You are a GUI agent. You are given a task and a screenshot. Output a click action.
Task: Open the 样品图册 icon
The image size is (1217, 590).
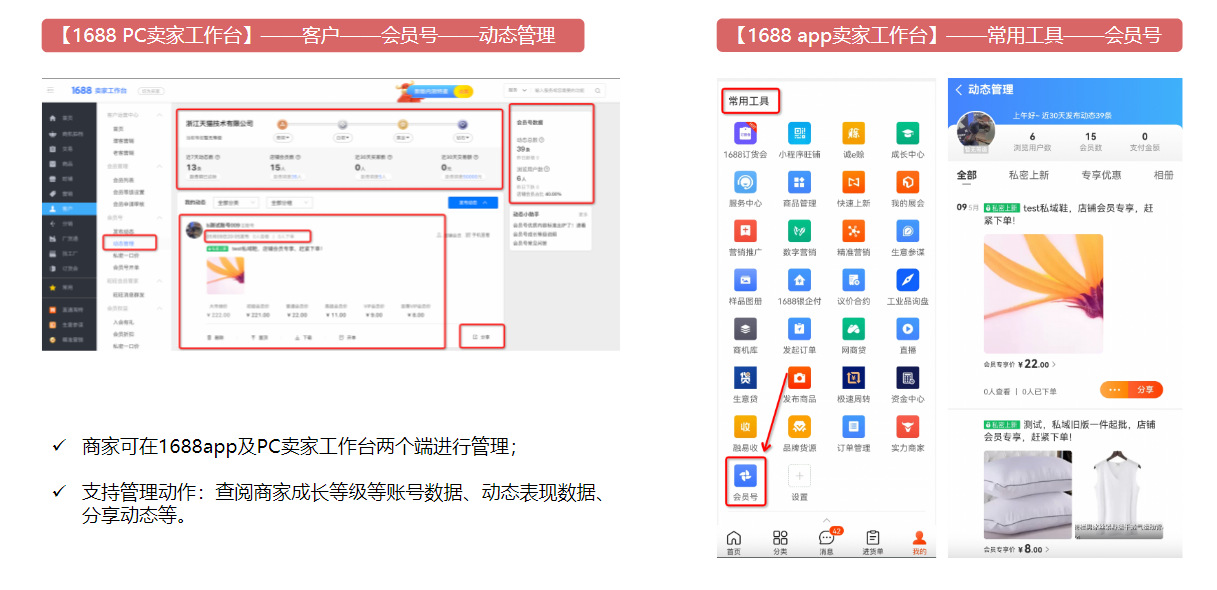pos(745,280)
